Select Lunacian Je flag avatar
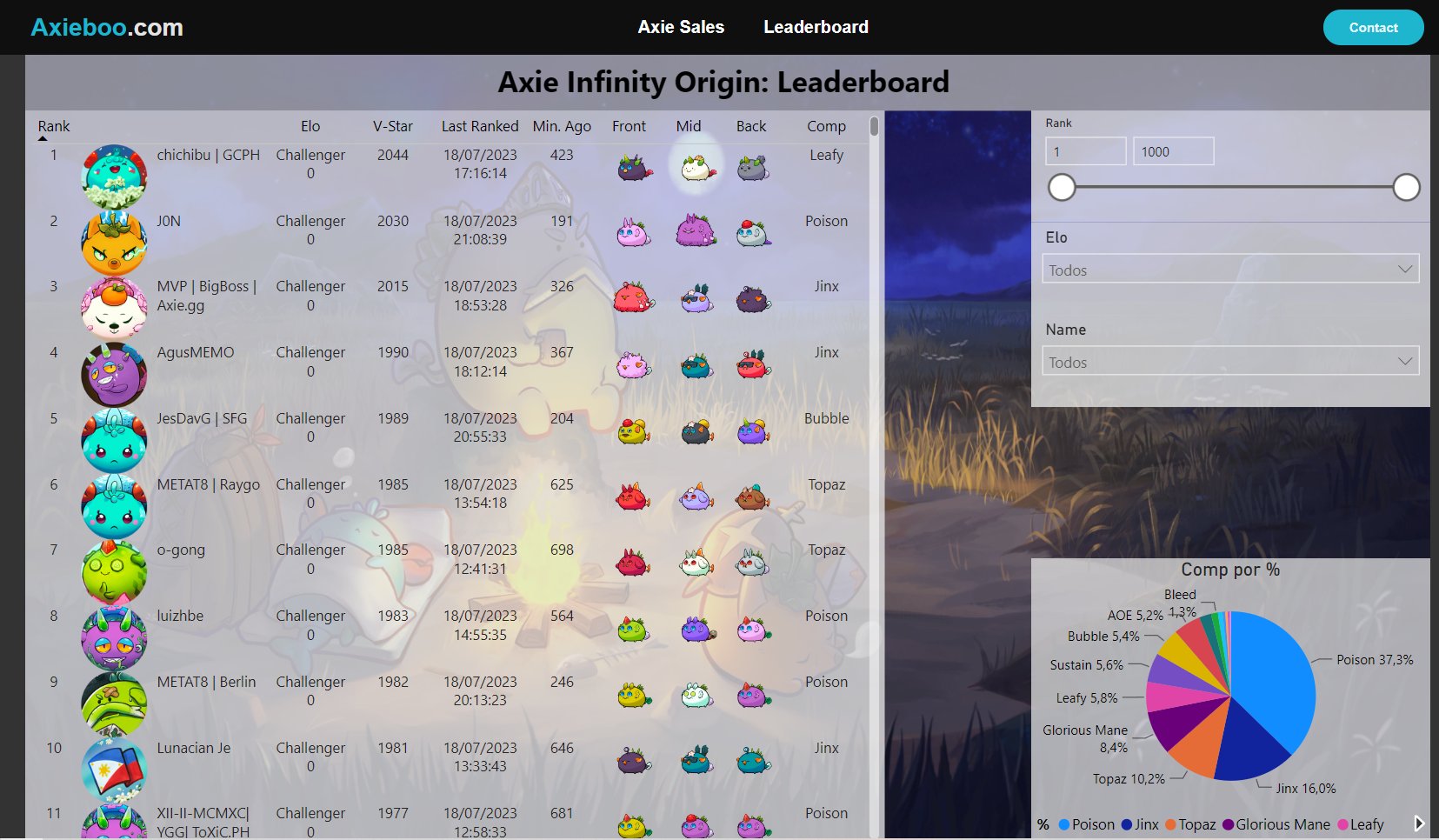Viewport: 1439px width, 840px height. (x=114, y=770)
